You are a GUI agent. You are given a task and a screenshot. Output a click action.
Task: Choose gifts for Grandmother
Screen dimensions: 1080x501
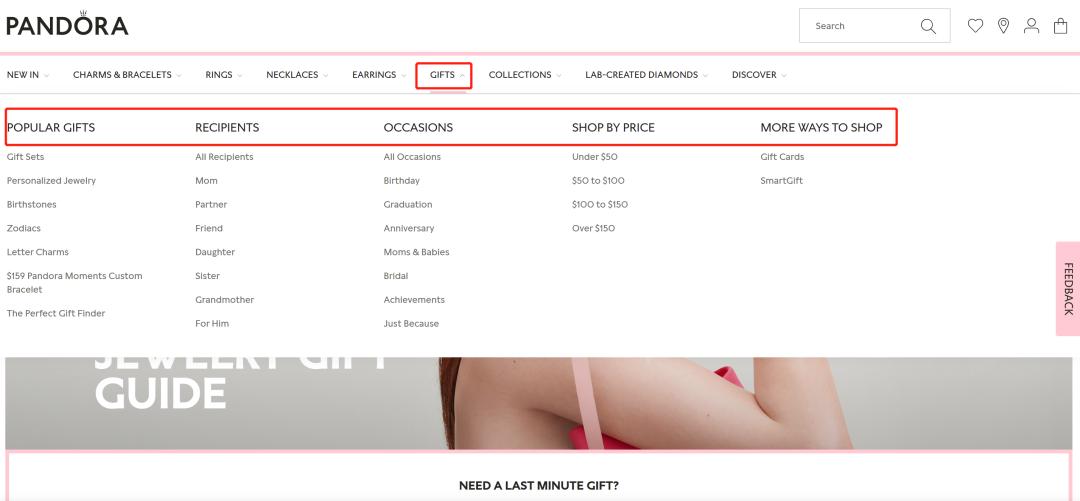pos(225,300)
